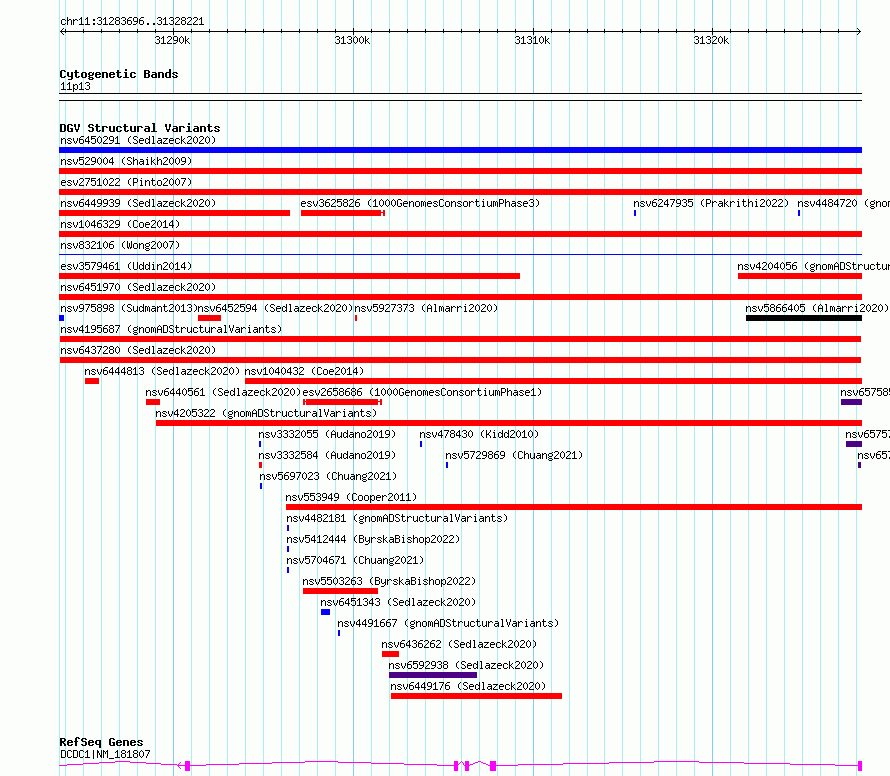The image size is (890, 776).
Task: Click nsv4491667 (gnomADStructuralVariants) label
Action: pos(448,623)
